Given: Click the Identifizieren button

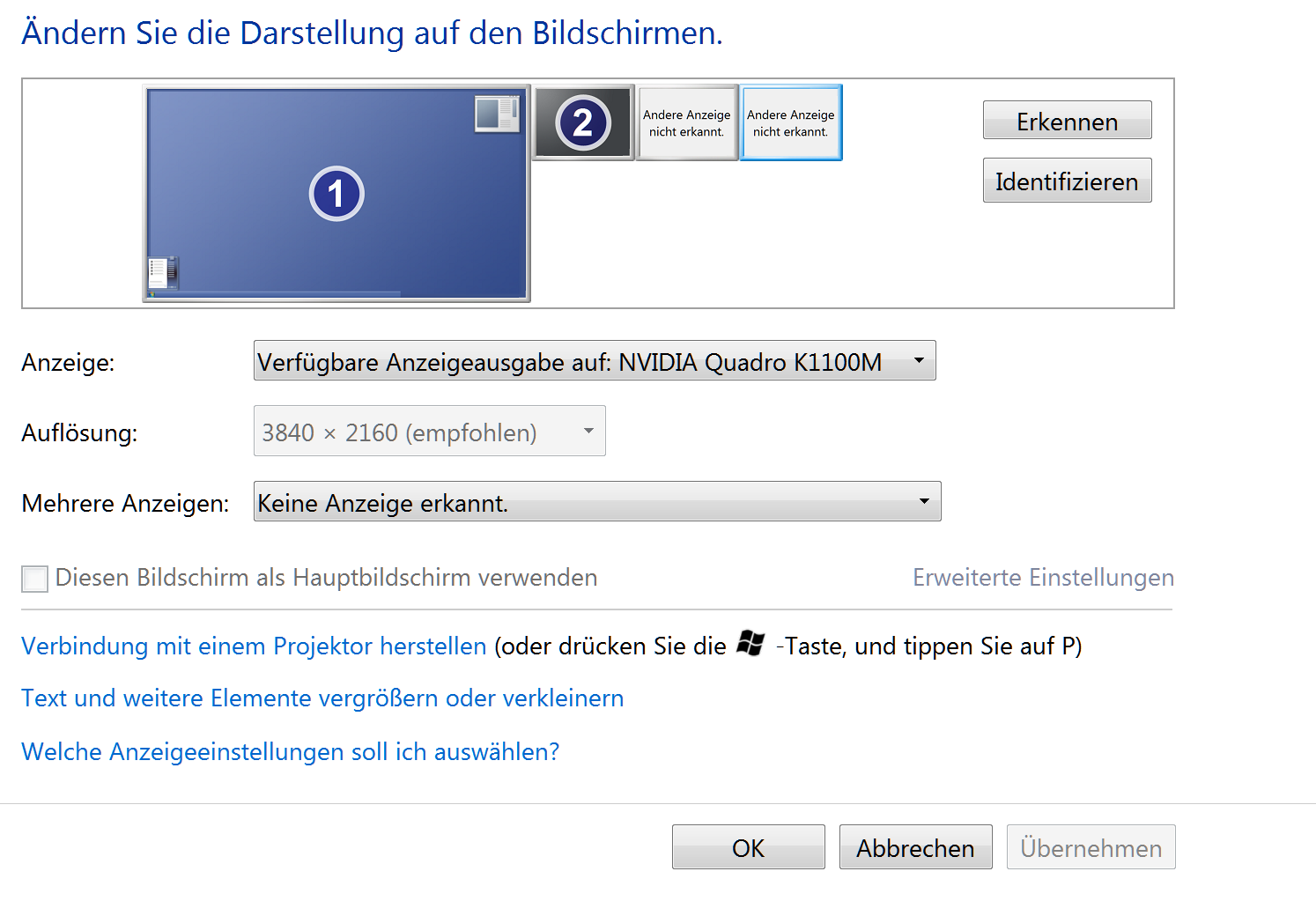Looking at the screenshot, I should 1067,181.
